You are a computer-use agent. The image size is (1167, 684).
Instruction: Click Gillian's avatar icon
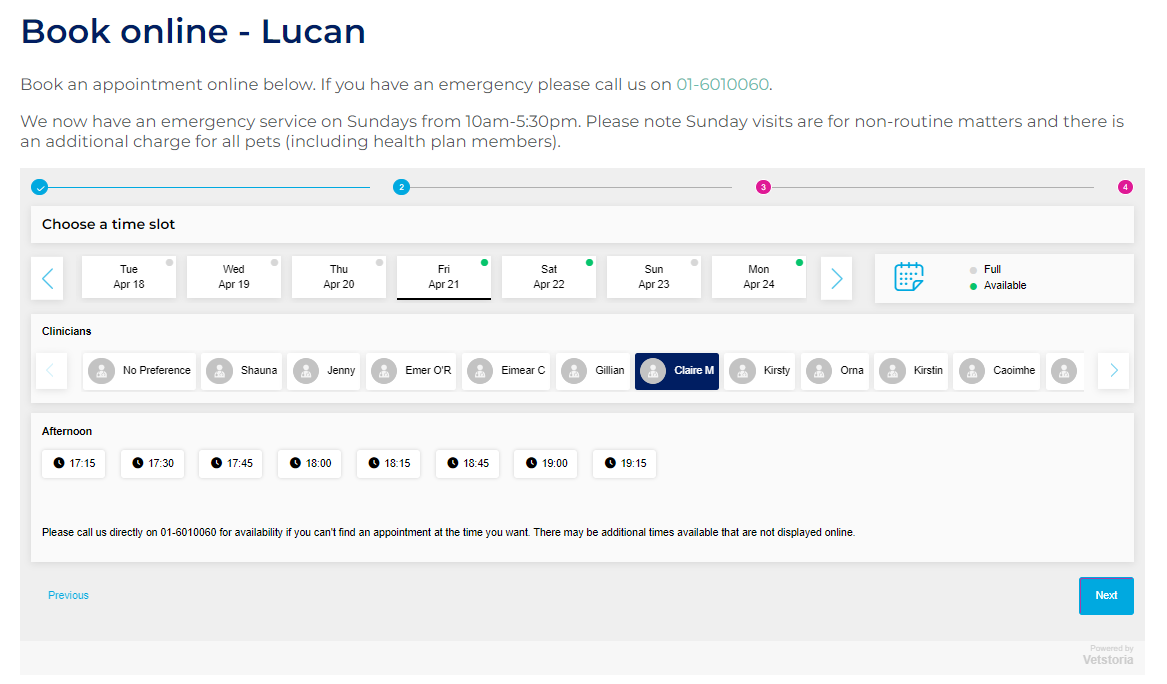click(x=575, y=371)
